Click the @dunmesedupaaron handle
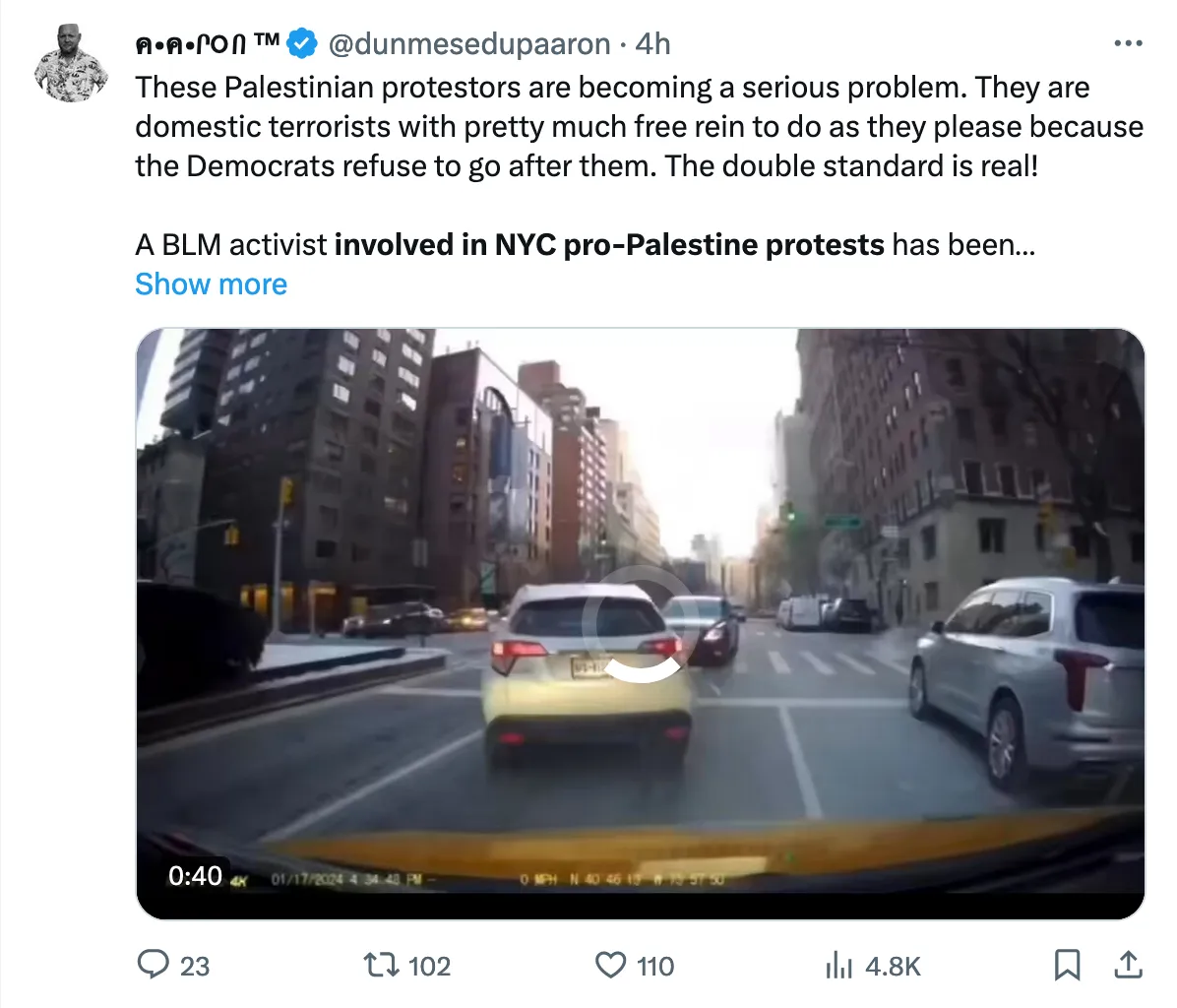The image size is (1177, 1008). point(469,44)
